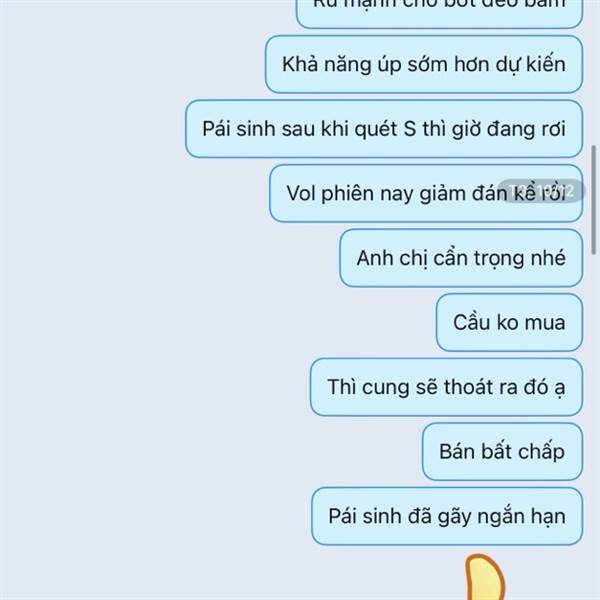Tap the 'Pái sinh đã gãy ngắn hạn' message
The height and width of the screenshot is (600, 600).
[447, 516]
